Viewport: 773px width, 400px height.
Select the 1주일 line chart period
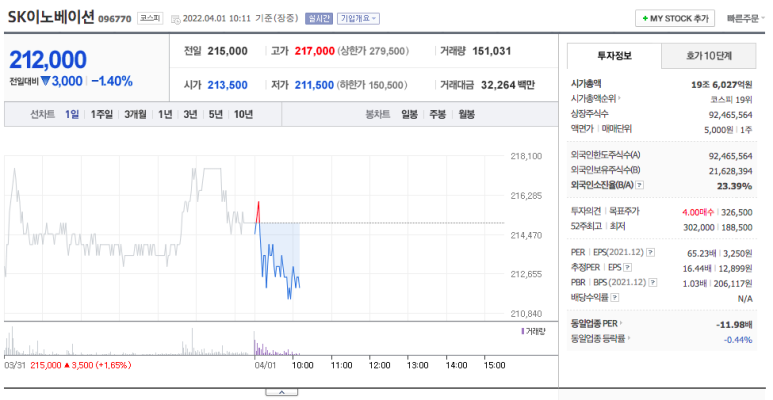[102, 114]
